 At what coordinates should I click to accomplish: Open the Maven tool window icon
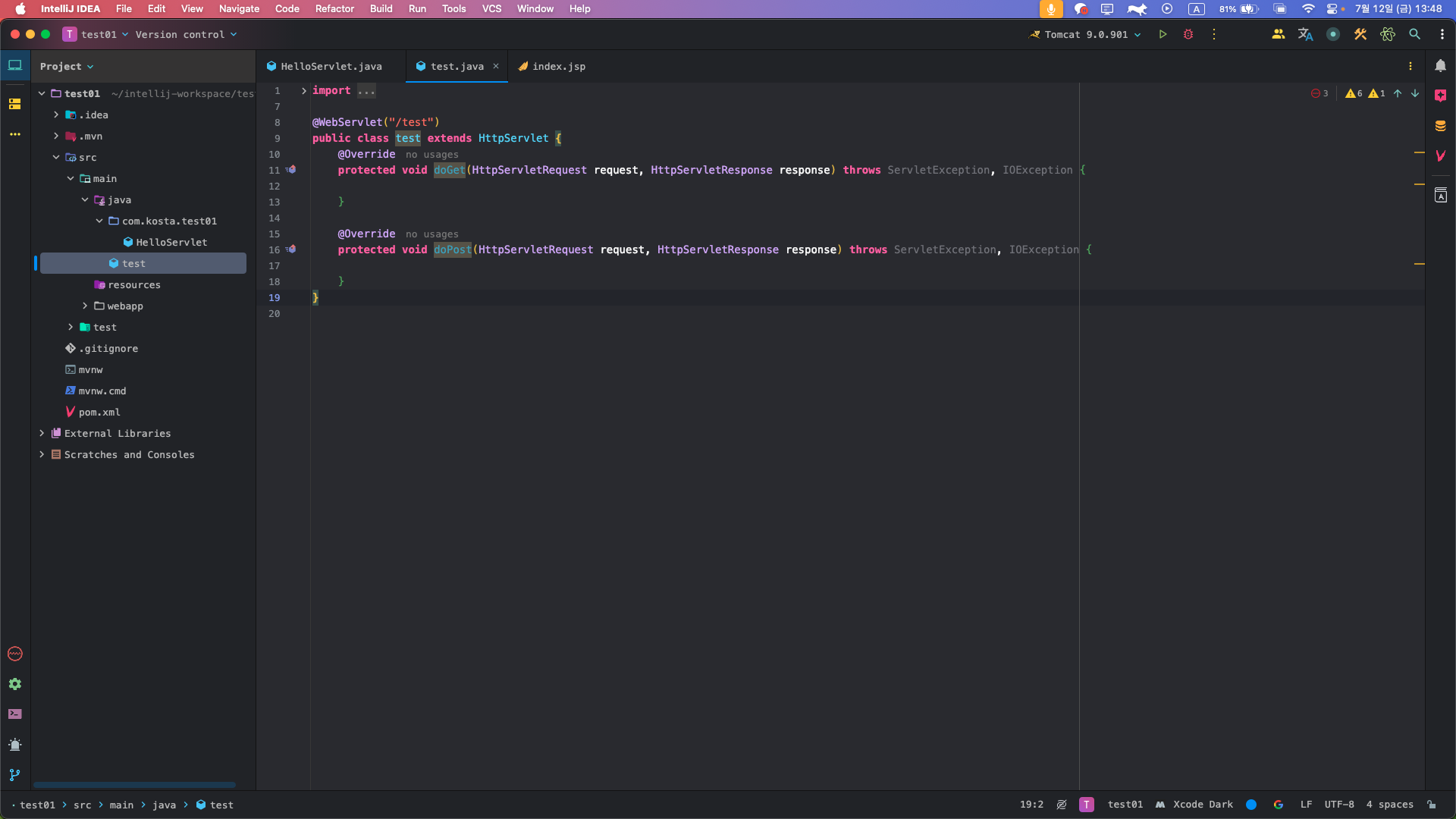1440,155
